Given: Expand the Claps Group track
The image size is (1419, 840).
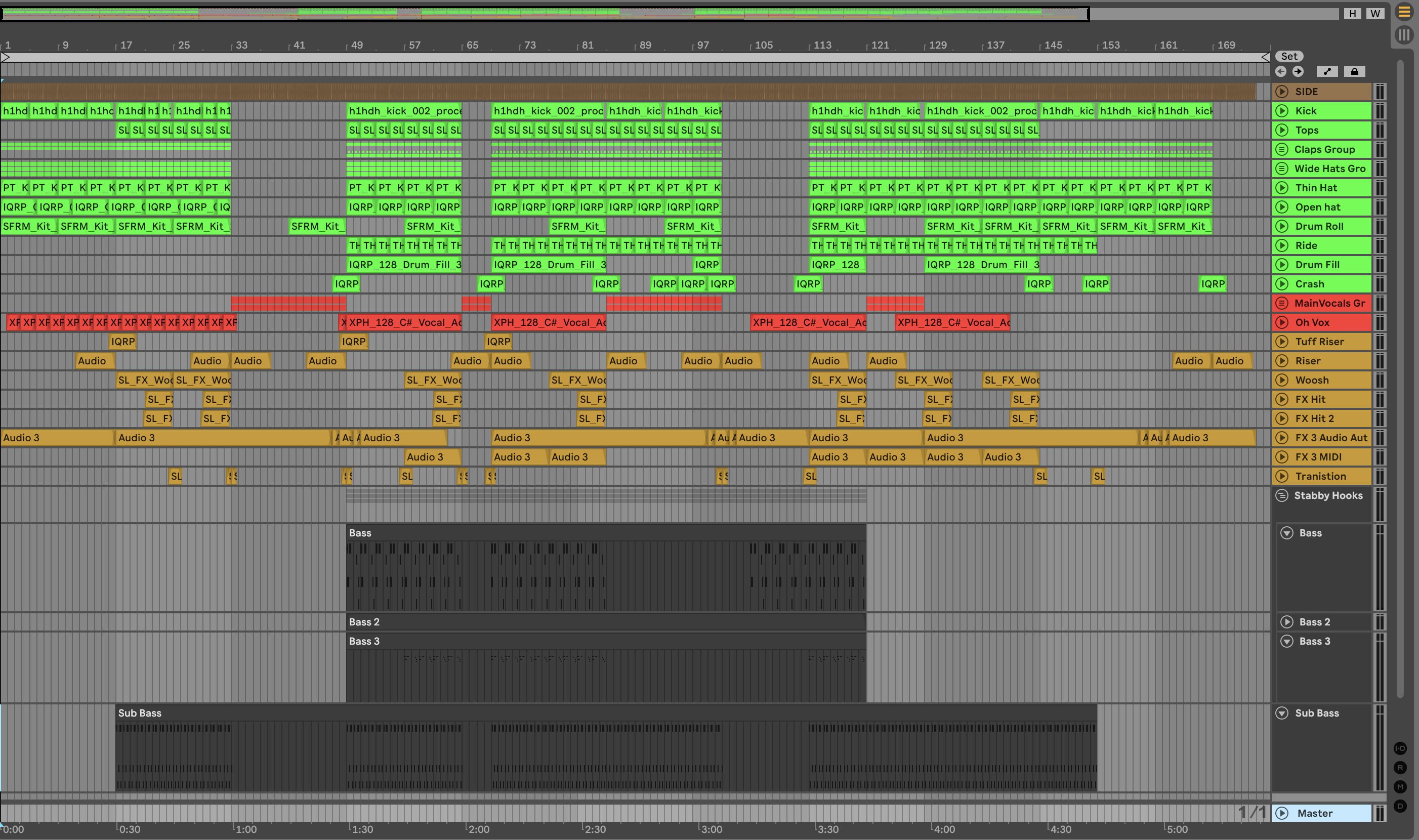Looking at the screenshot, I should [1282, 149].
